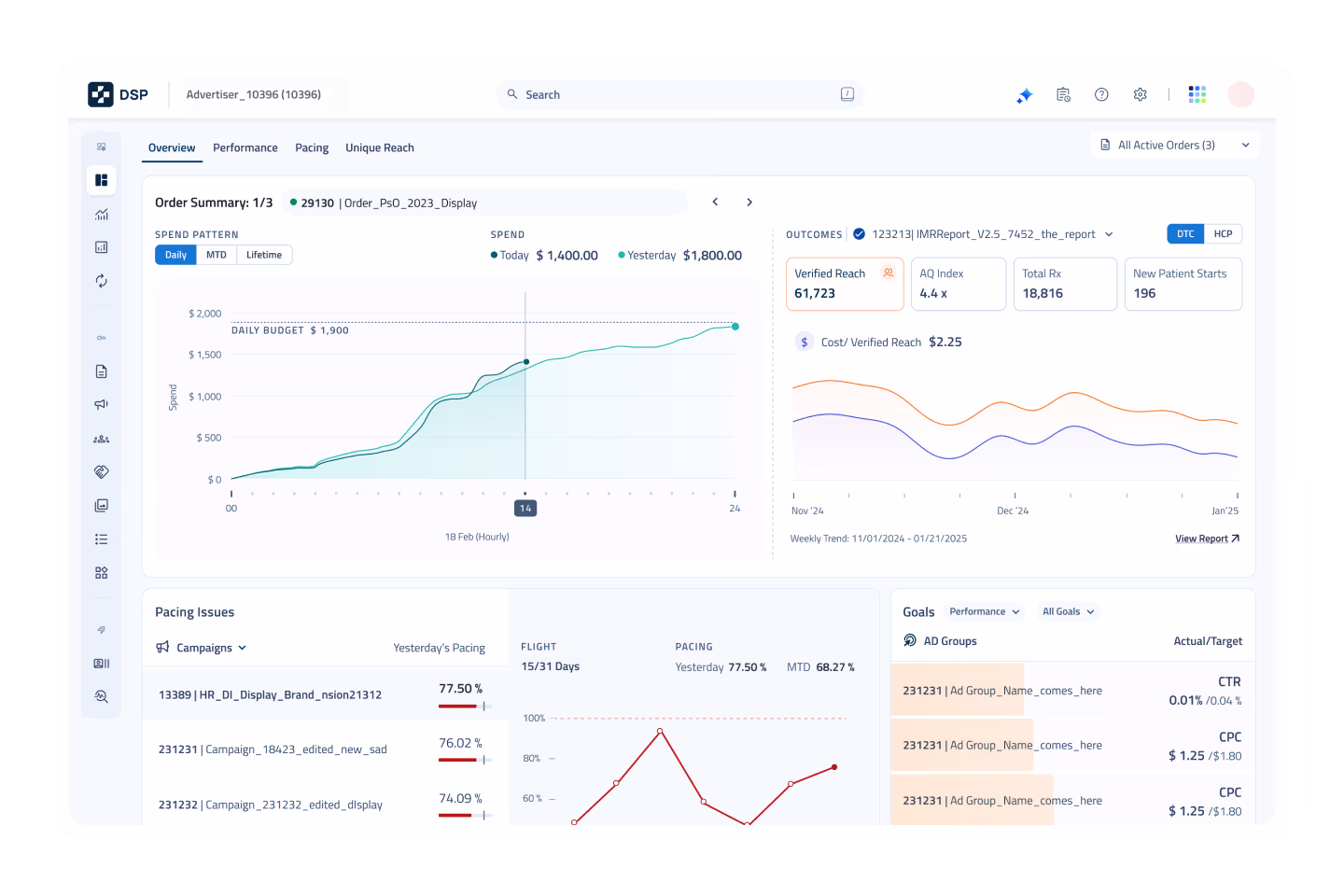The image size is (1344, 896).
Task: Click the pink user avatar
Action: pos(1240,94)
